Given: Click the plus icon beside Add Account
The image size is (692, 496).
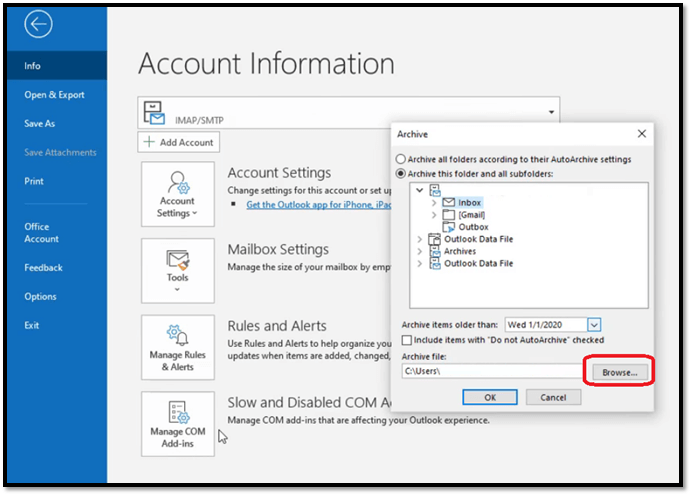Looking at the screenshot, I should click(149, 142).
